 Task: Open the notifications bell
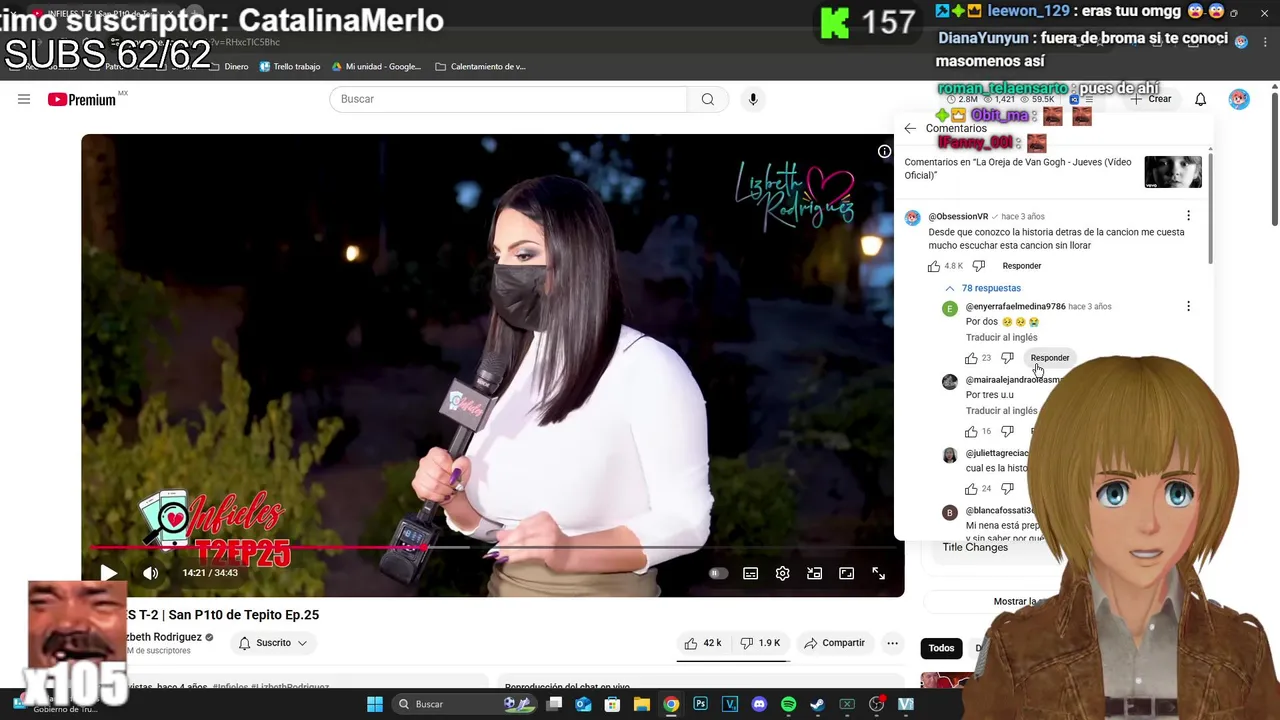1200,99
